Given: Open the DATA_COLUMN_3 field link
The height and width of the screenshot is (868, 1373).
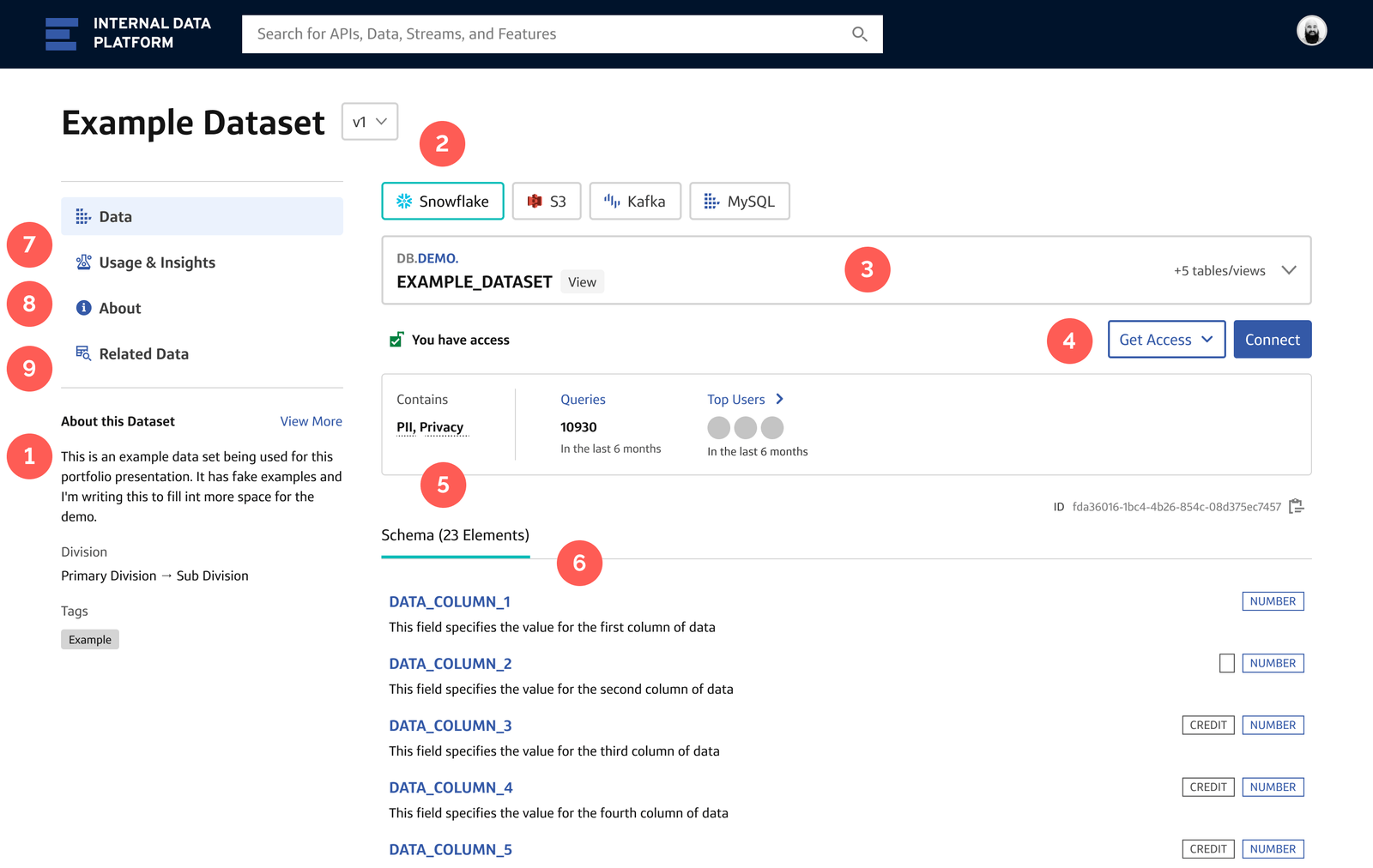Looking at the screenshot, I should [x=451, y=726].
